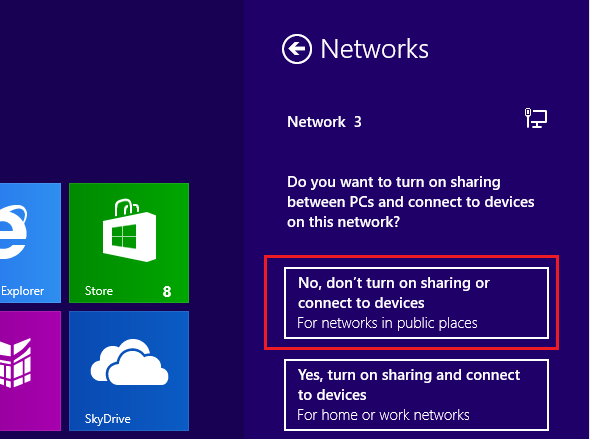
Task: Click 'For networks in public places' subtitle
Action: pos(387,323)
